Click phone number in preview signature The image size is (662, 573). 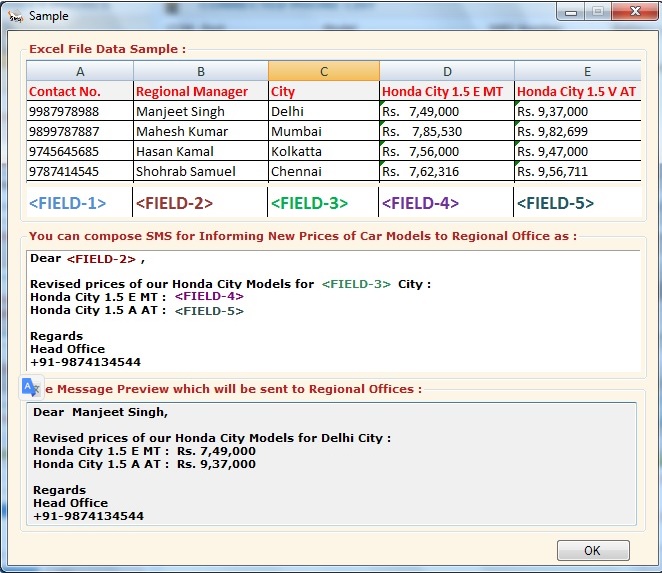[x=88, y=516]
